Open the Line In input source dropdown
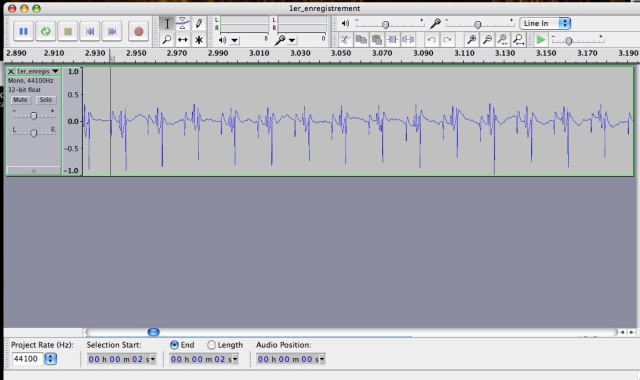 pyautogui.click(x=545, y=23)
